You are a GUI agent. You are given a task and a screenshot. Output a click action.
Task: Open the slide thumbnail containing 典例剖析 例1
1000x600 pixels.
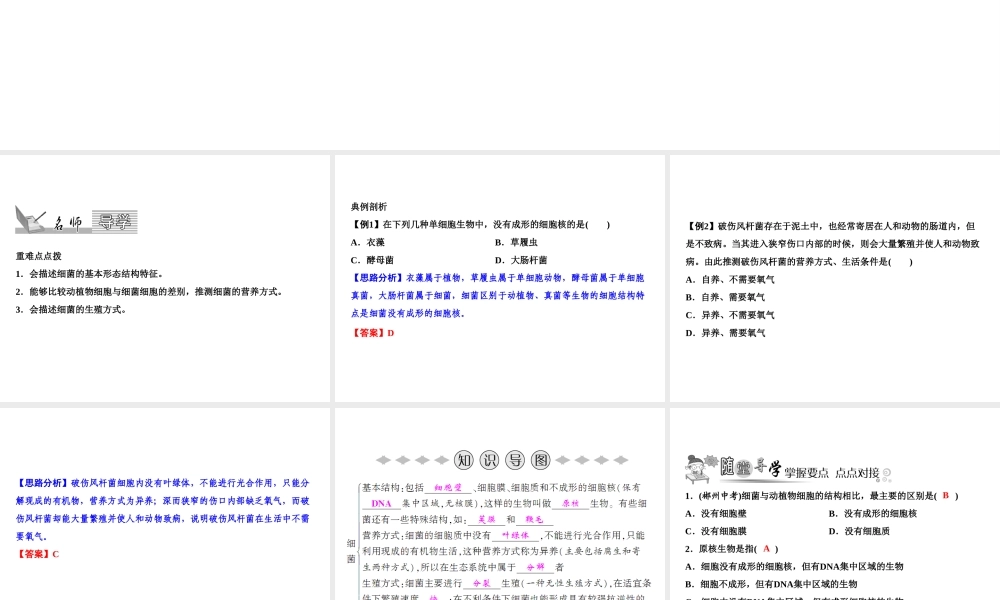coord(500,279)
